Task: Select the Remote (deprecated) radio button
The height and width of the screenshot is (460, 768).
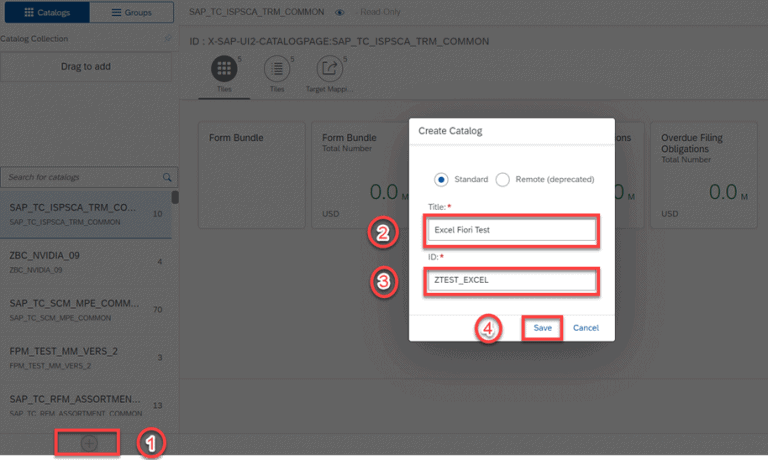Action: (x=503, y=179)
